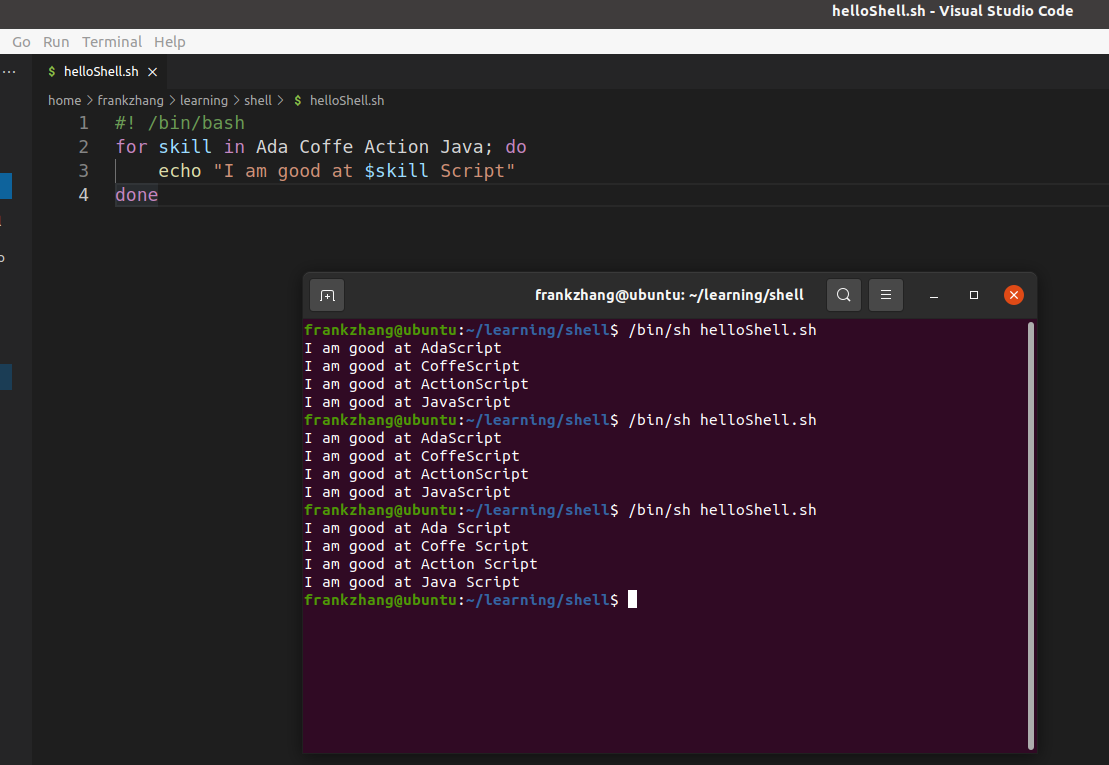The image size is (1109, 765).
Task: Open the Help menu
Action: coord(170,42)
